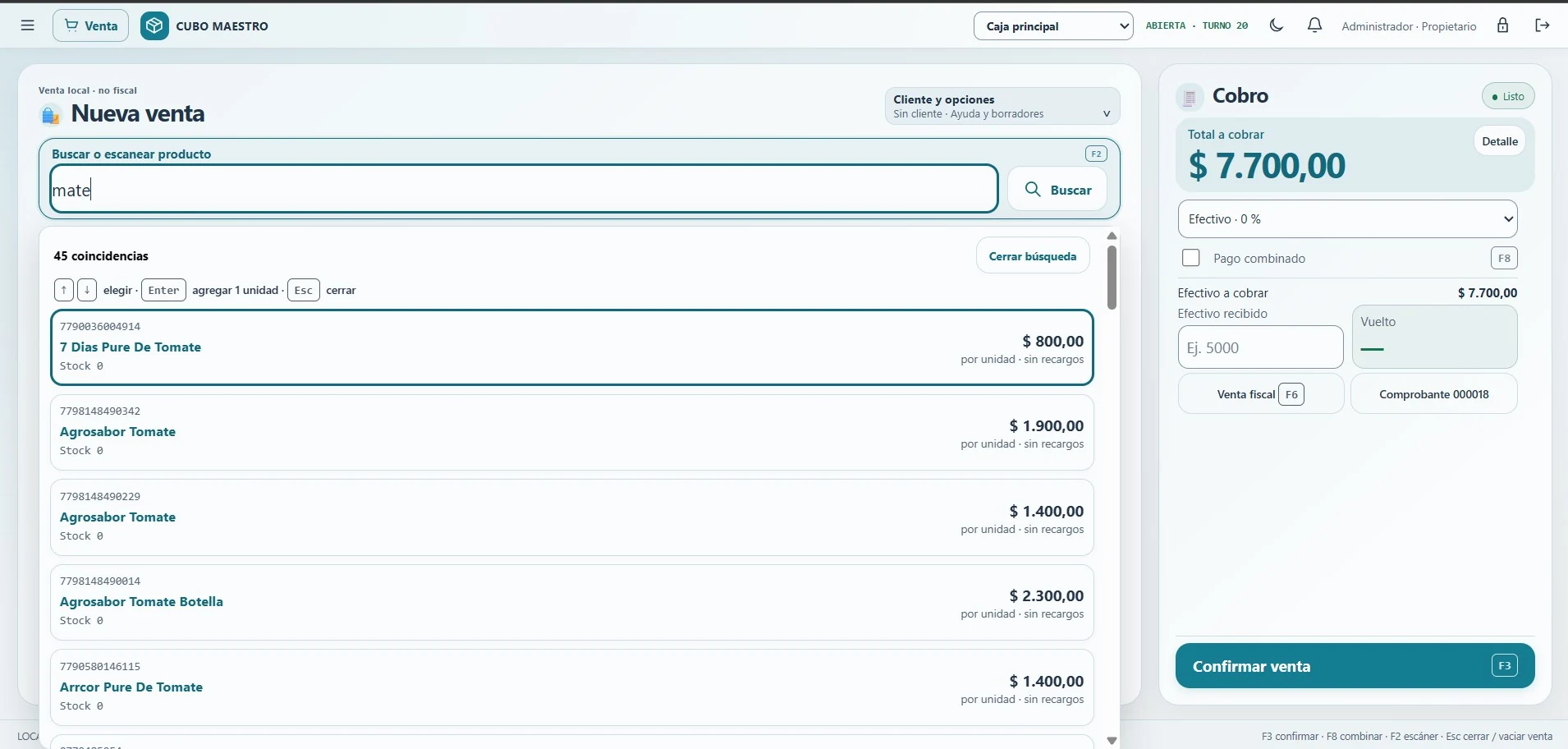The image size is (1568, 749).
Task: Click the logout exit icon
Action: pos(1543,25)
